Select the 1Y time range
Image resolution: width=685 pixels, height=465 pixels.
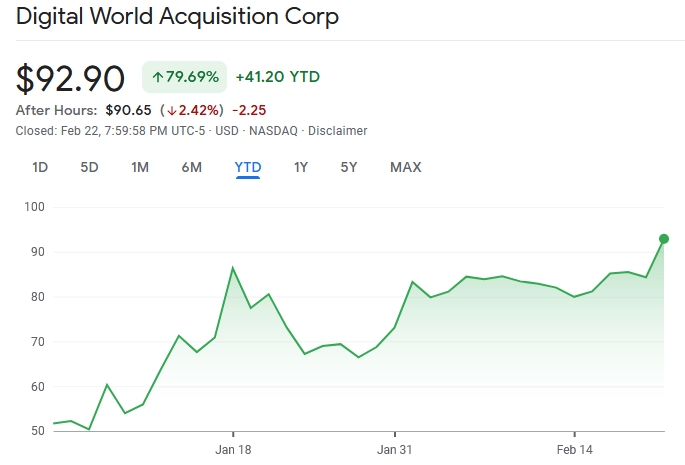point(300,167)
